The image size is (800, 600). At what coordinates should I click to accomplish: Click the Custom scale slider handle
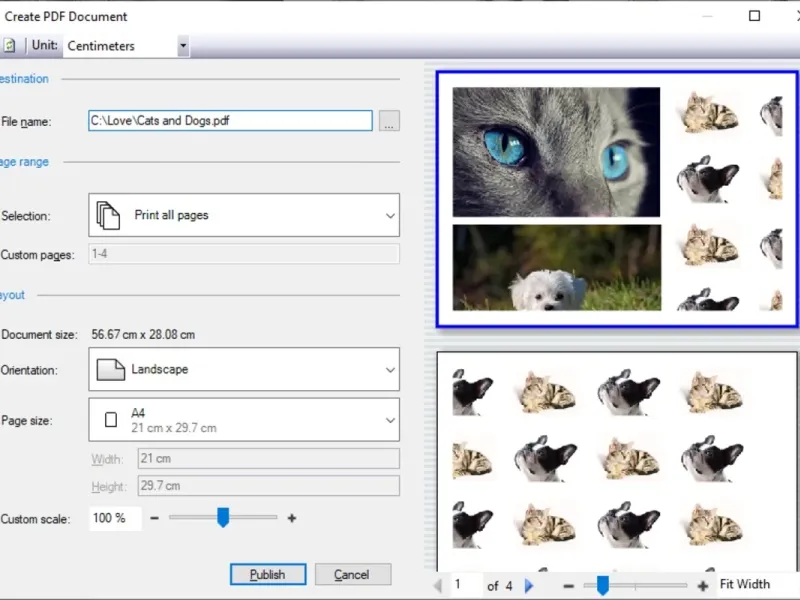pos(223,517)
